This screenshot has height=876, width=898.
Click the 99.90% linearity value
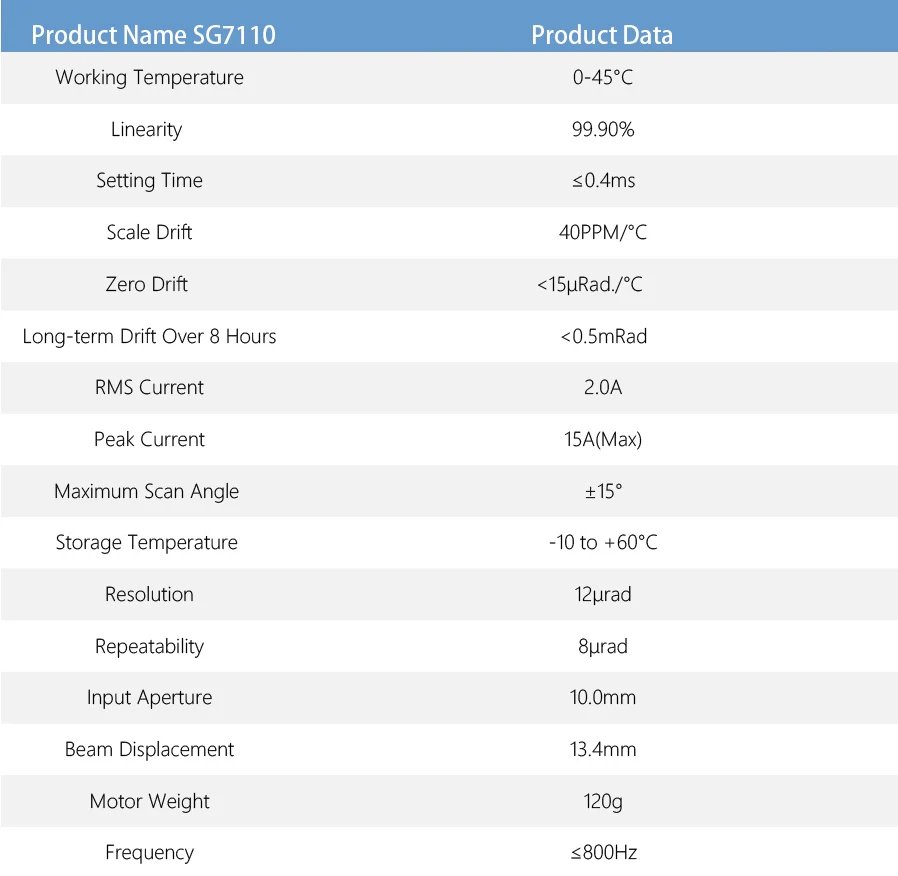click(x=603, y=130)
